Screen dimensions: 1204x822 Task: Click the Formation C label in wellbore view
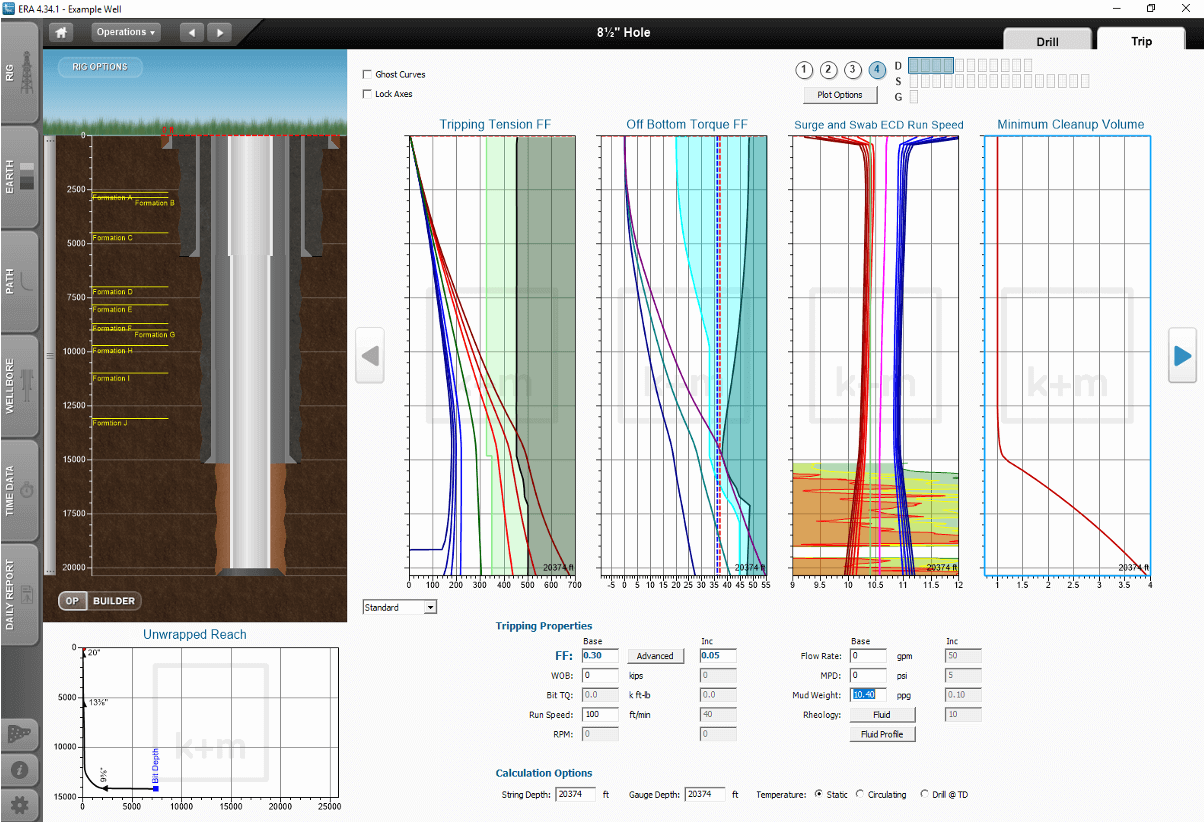pyautogui.click(x=112, y=238)
